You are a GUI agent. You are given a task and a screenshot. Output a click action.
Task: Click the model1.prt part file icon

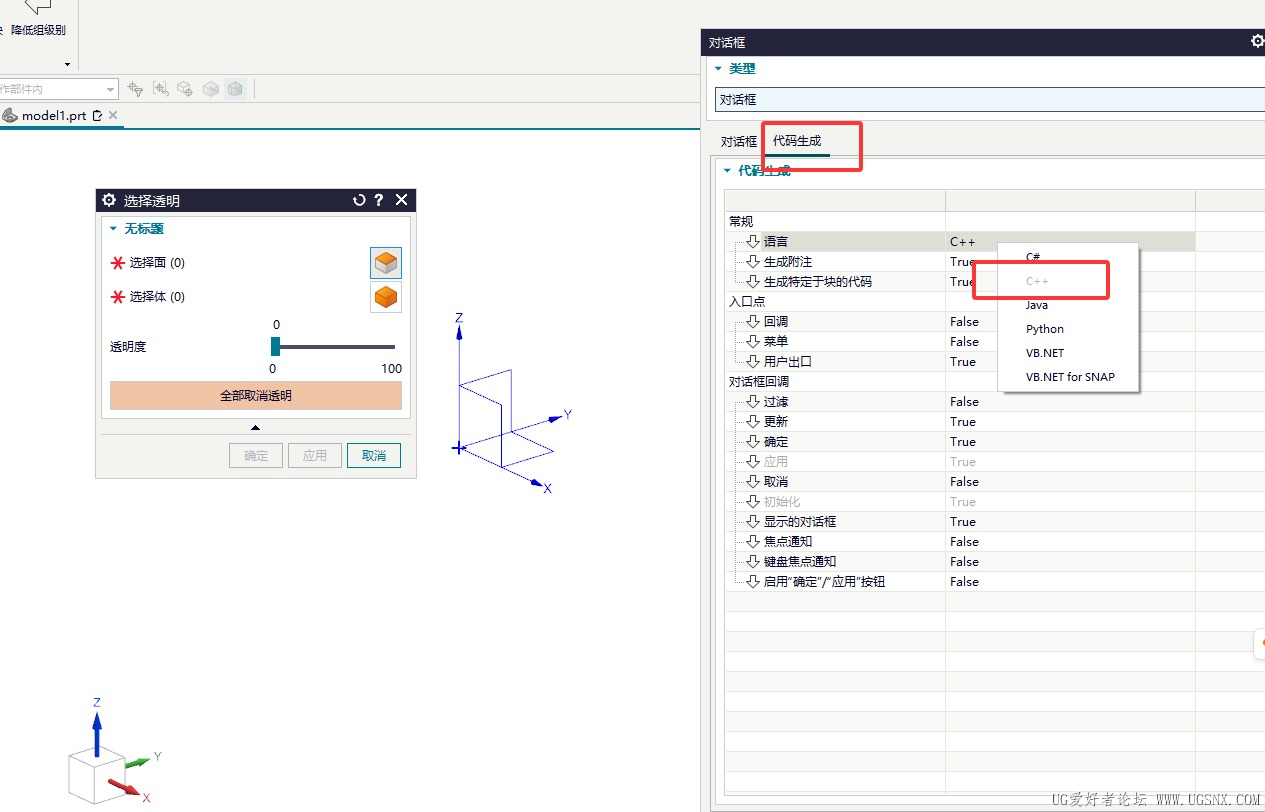click(10, 116)
